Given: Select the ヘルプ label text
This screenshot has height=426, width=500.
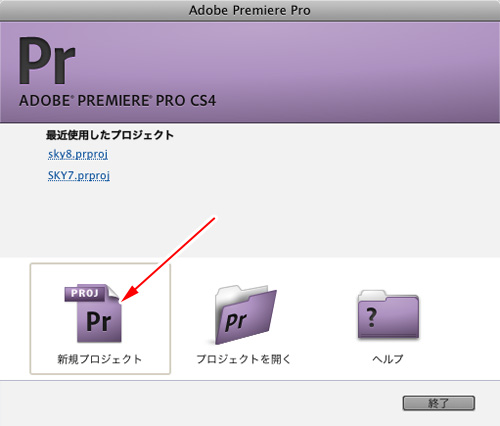Looking at the screenshot, I should coord(388,359).
